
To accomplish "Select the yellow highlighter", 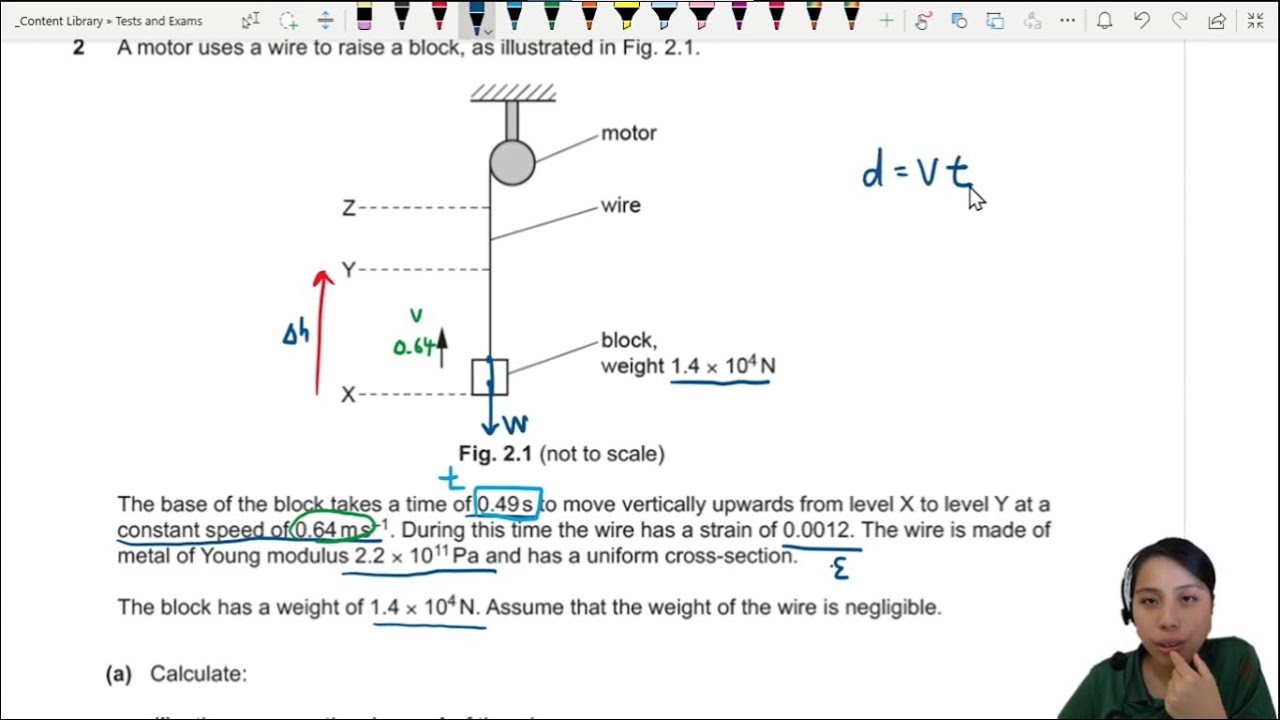I will [x=626, y=18].
